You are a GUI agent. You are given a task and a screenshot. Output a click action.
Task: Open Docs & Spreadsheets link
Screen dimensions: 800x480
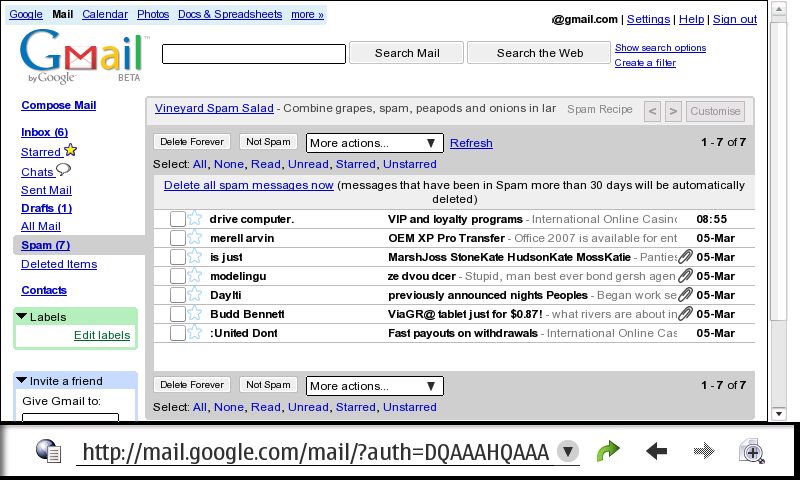[230, 14]
